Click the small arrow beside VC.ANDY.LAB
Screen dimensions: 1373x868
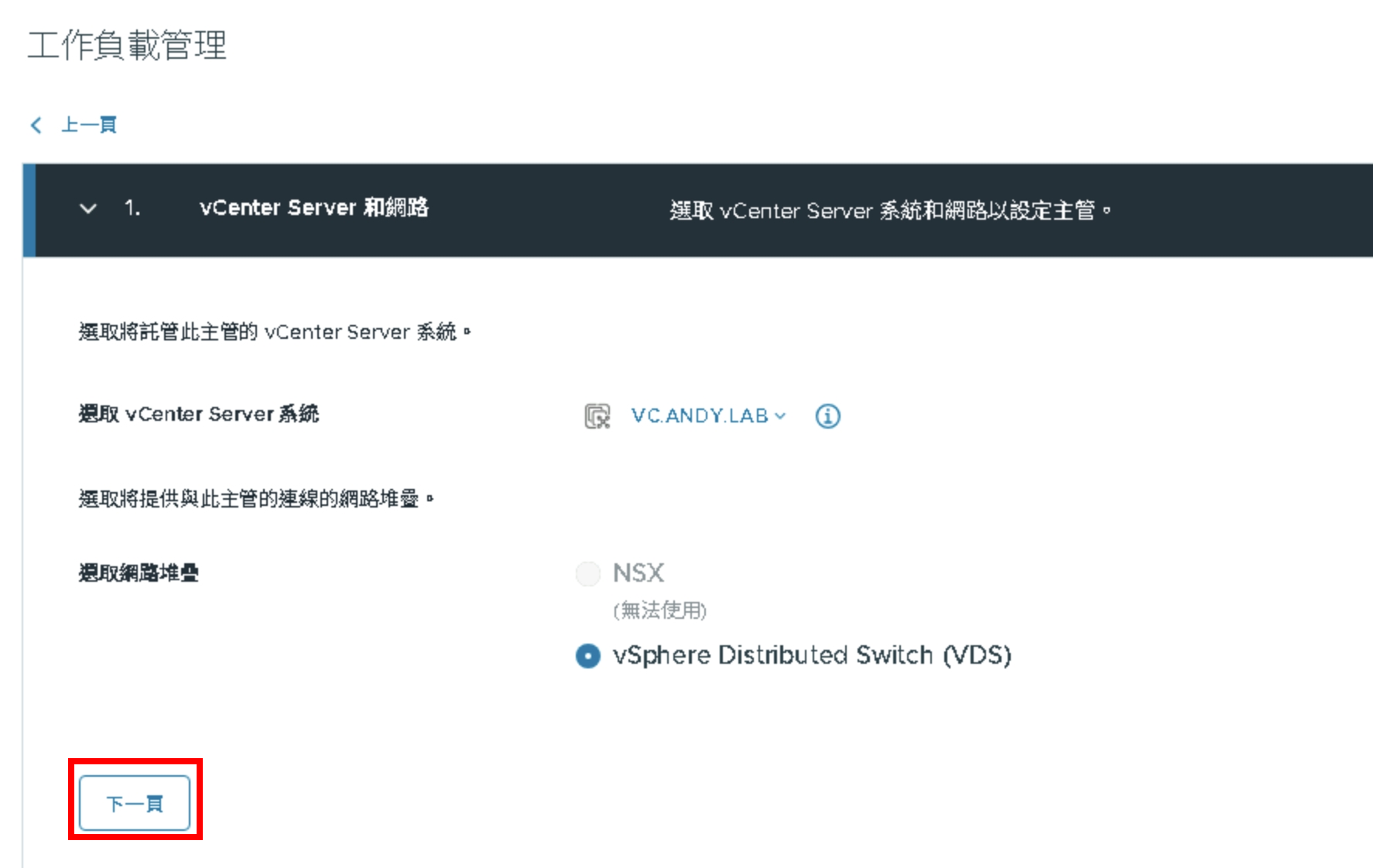[x=780, y=416]
